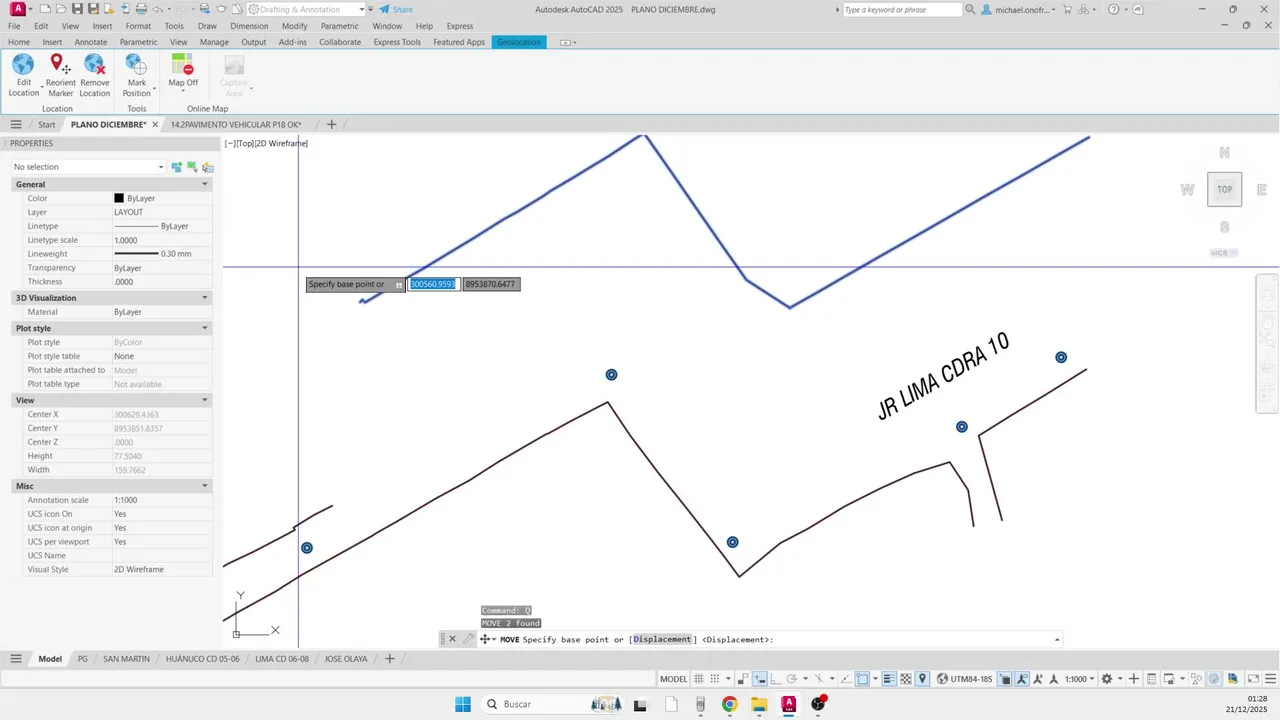Click the Select Objects icon in Properties palette
The width and height of the screenshot is (1280, 720).
coord(193,167)
